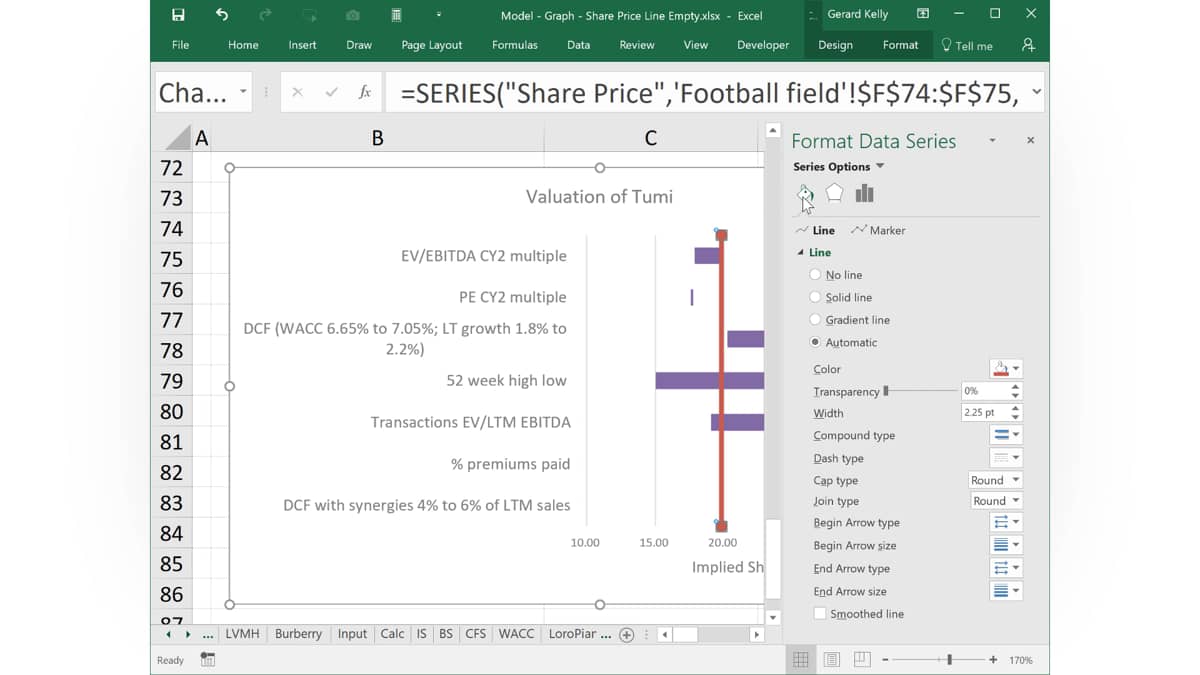This screenshot has width=1200, height=675.
Task: Click the Save icon in quick access toolbar
Action: coord(178,15)
